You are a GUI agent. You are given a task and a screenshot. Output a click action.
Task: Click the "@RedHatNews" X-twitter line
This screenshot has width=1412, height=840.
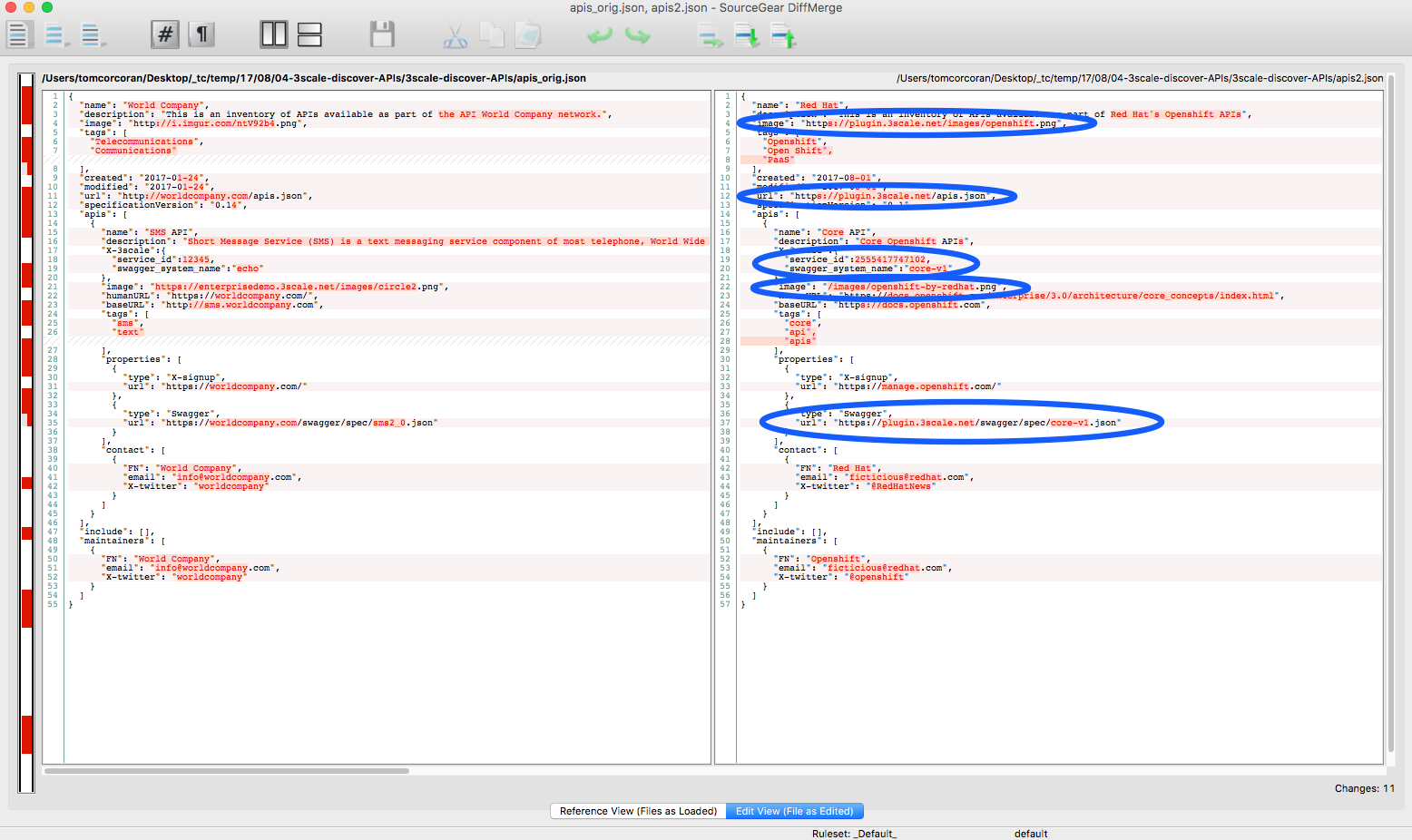click(866, 486)
